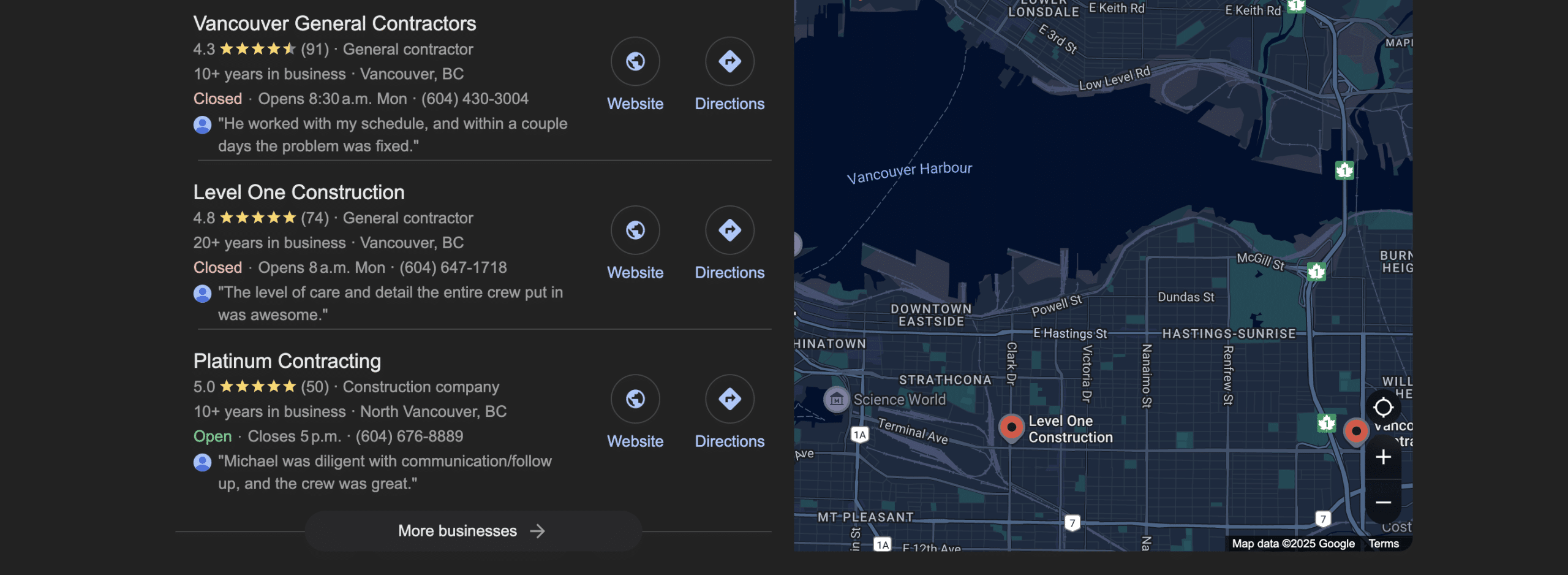
Task: Select the red map pin near Vancouver General Contractors
Action: [x=1356, y=432]
